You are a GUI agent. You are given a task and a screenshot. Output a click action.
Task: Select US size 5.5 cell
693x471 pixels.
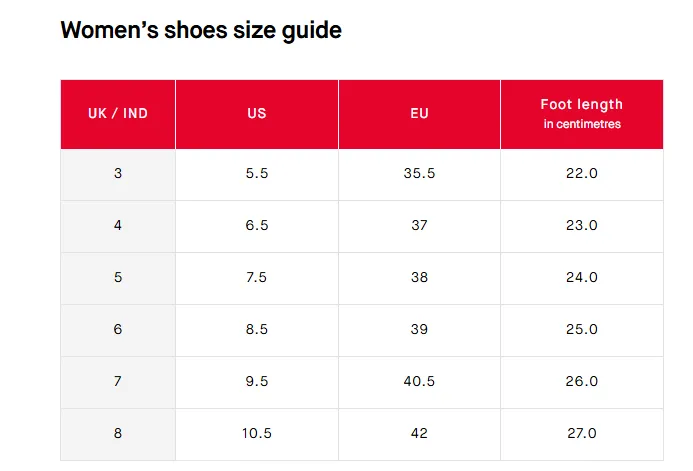[257, 175]
